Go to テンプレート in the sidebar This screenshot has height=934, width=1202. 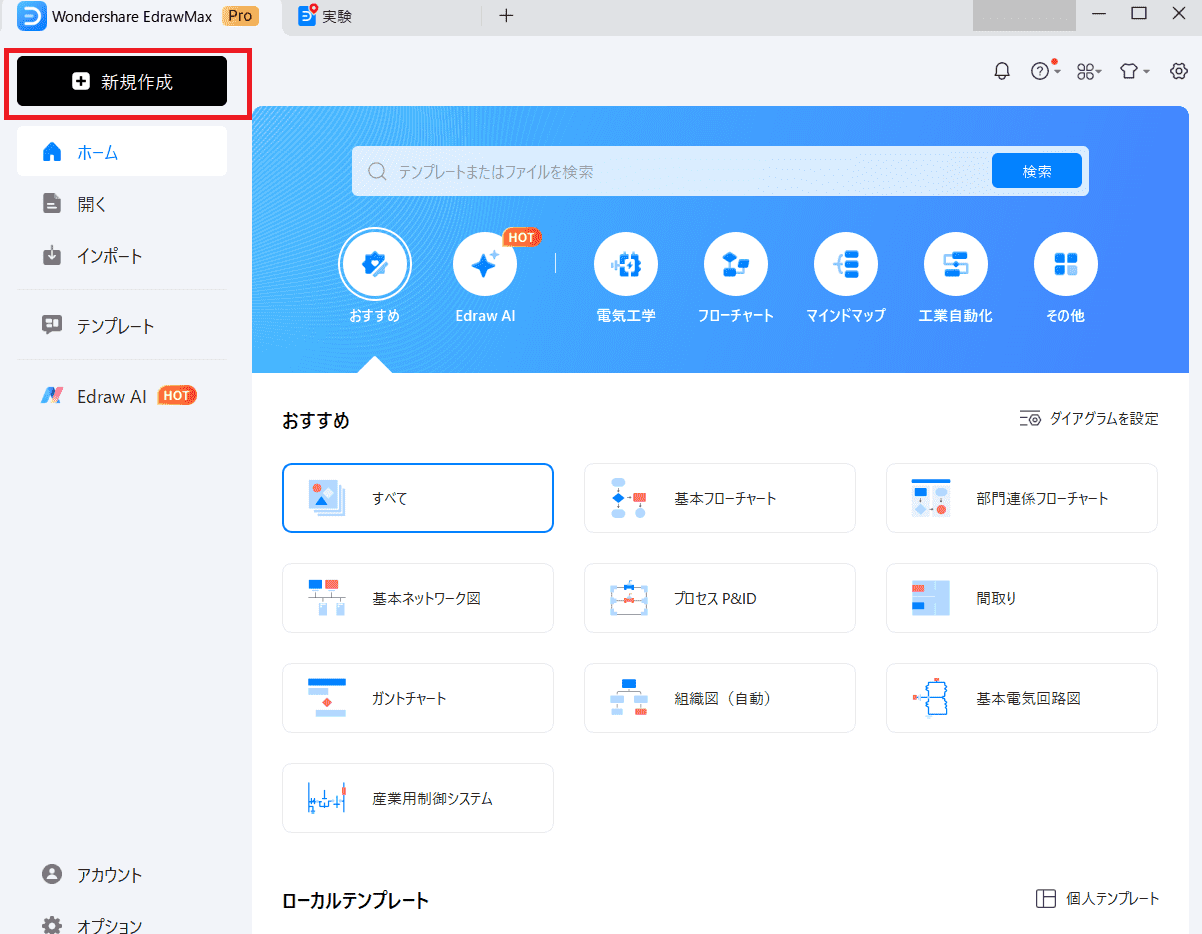[x=115, y=326]
